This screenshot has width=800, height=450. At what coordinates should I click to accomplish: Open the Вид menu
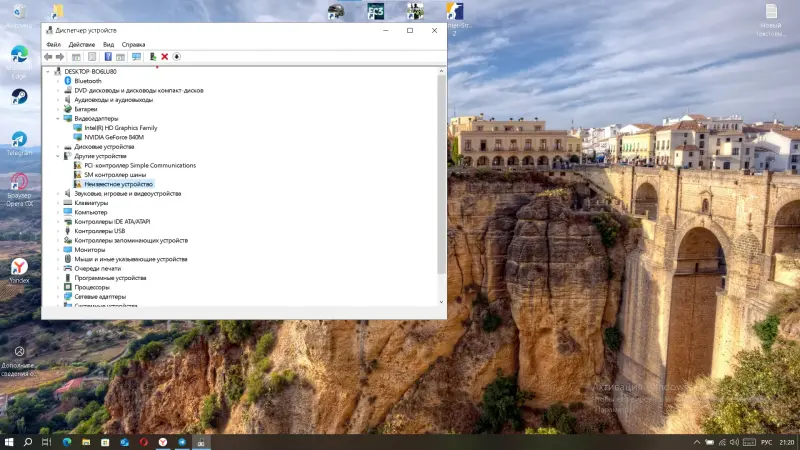click(108, 44)
